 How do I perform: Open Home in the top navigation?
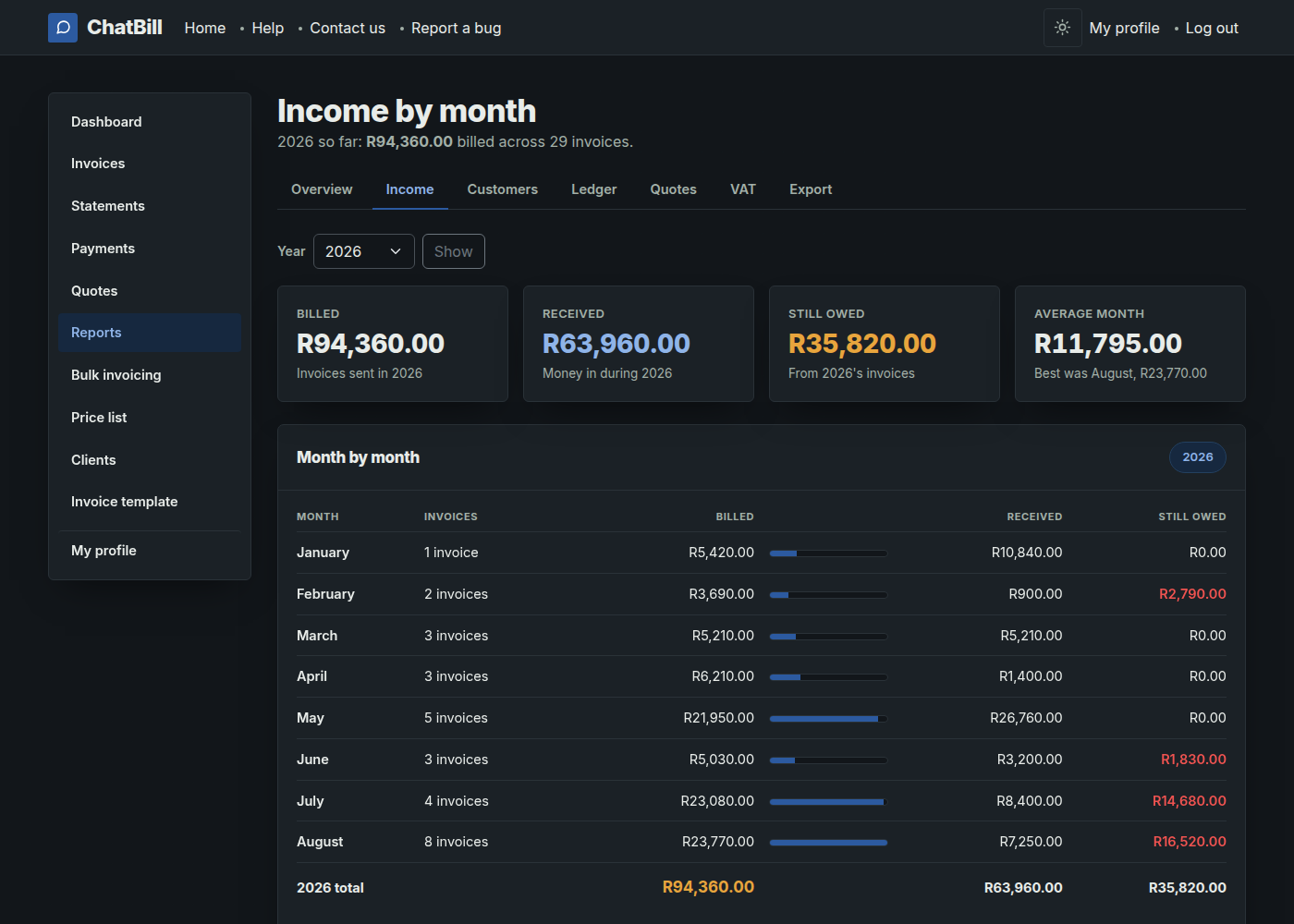pyautogui.click(x=205, y=28)
